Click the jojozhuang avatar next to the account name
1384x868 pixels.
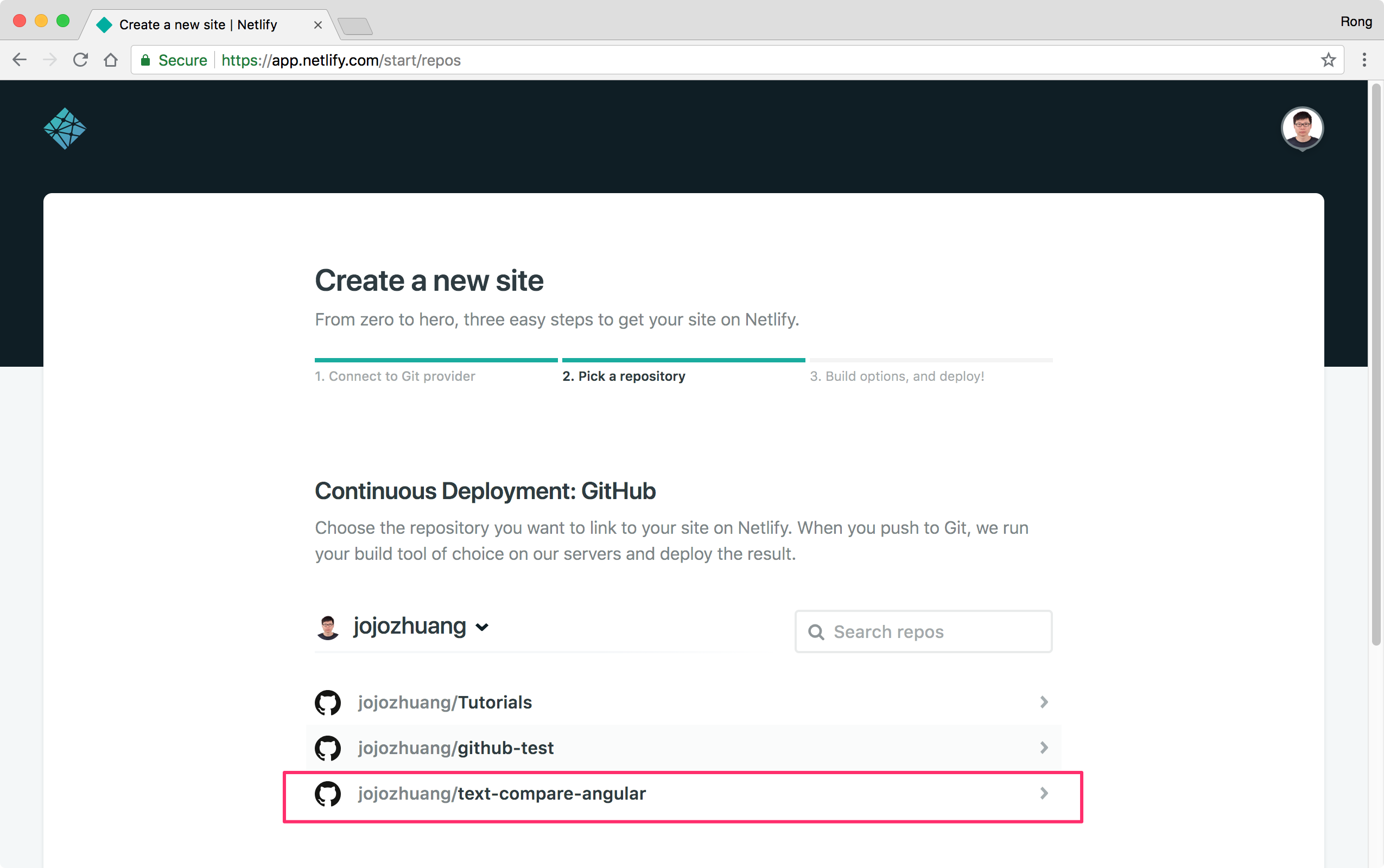point(328,627)
